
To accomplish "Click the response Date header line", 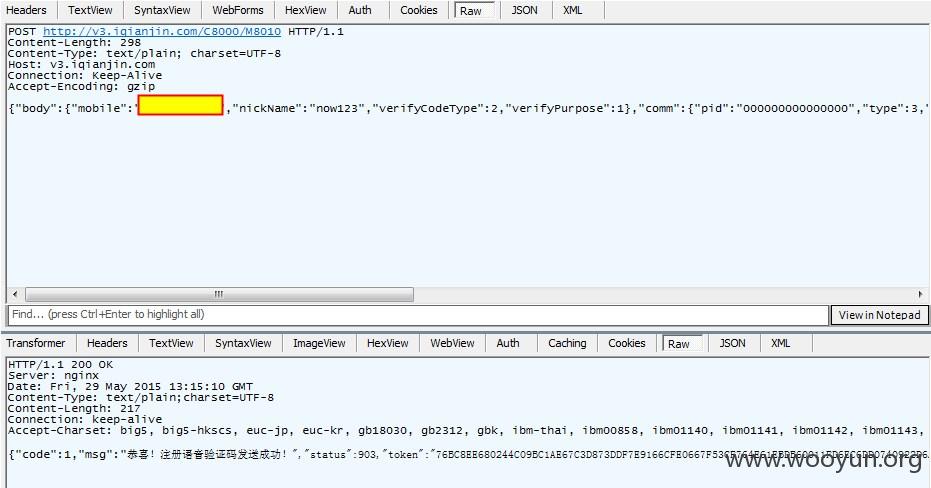I will (130, 386).
